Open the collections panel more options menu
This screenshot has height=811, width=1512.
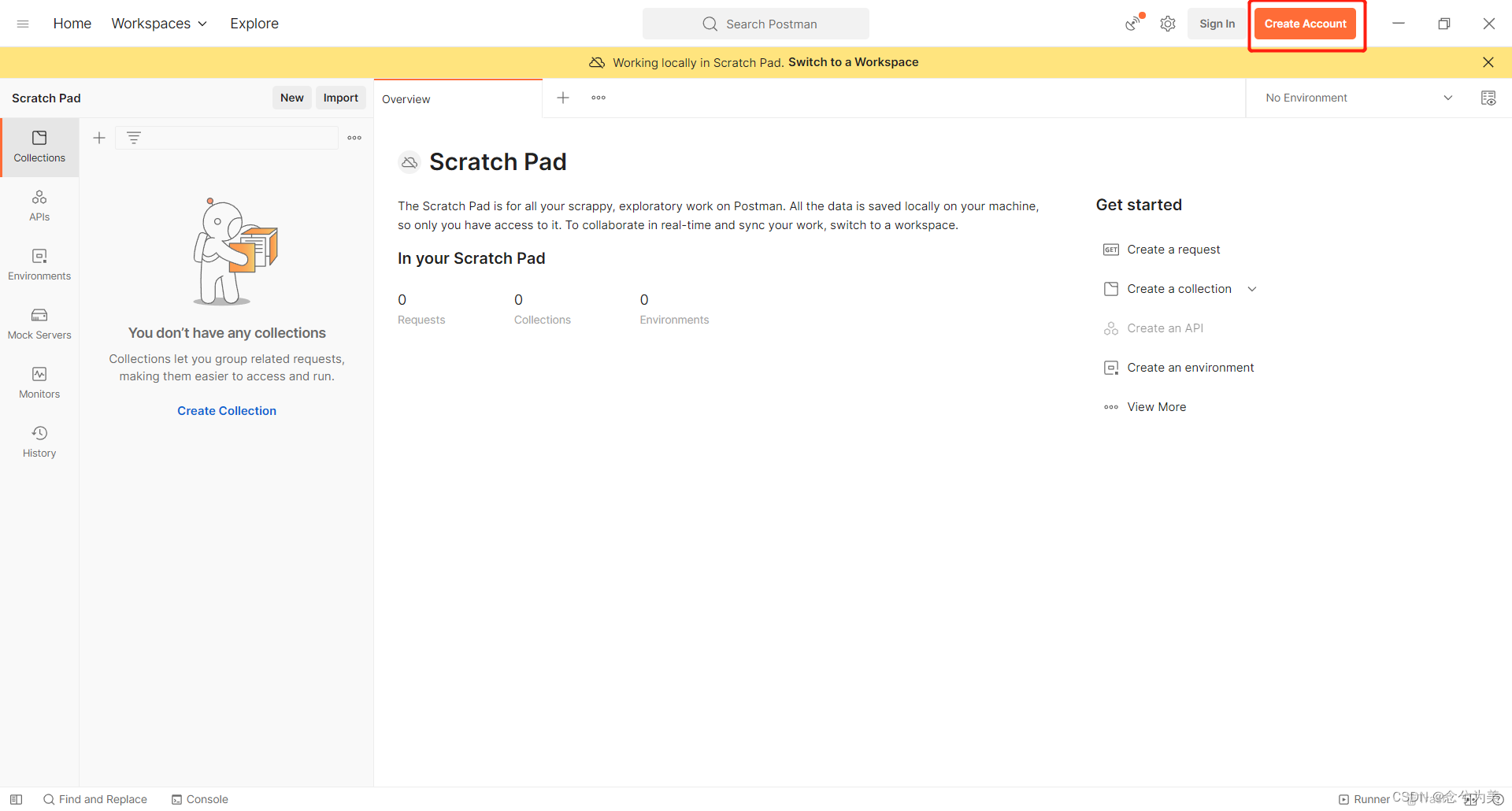tap(354, 138)
